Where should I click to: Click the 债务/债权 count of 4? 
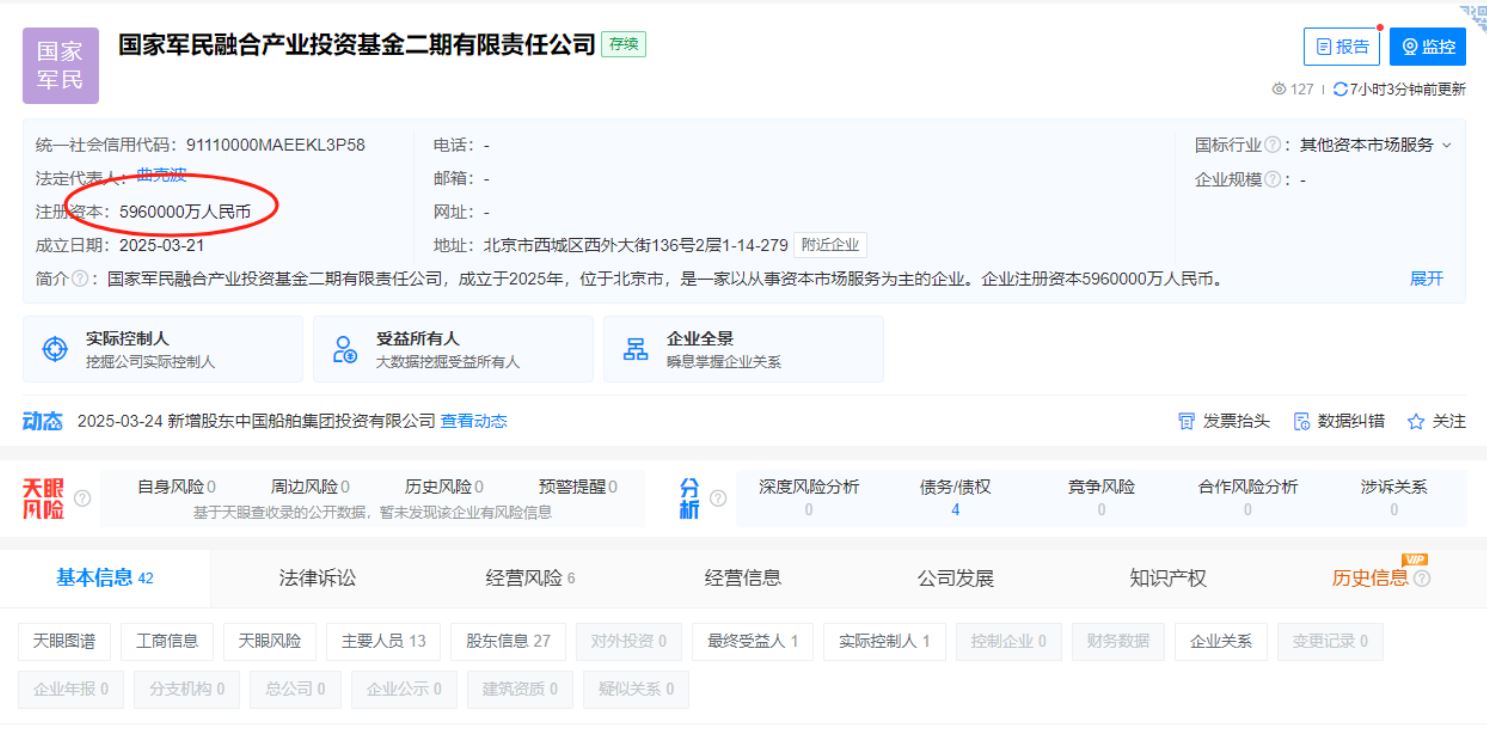click(x=955, y=510)
